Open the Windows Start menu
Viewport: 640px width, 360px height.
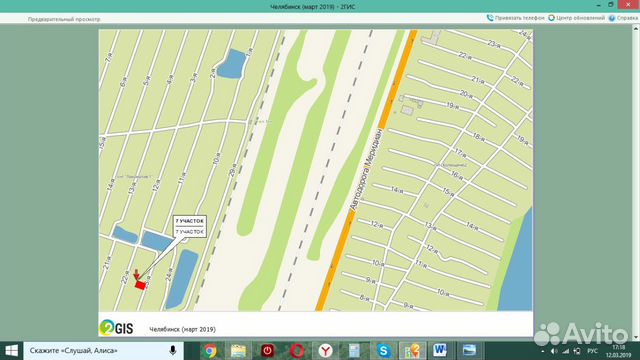[x=11, y=351]
